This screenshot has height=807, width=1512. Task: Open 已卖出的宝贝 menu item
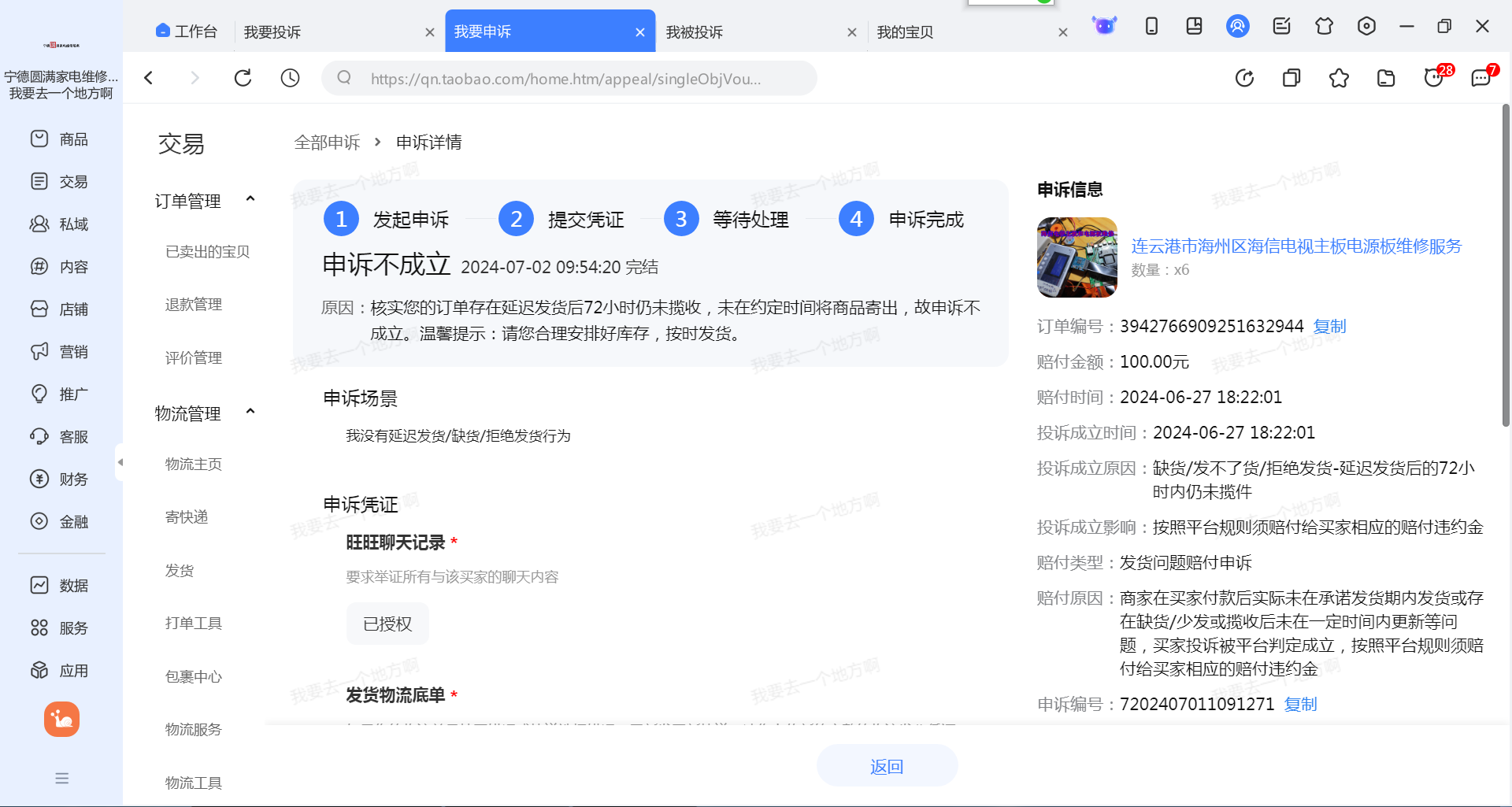[x=207, y=252]
